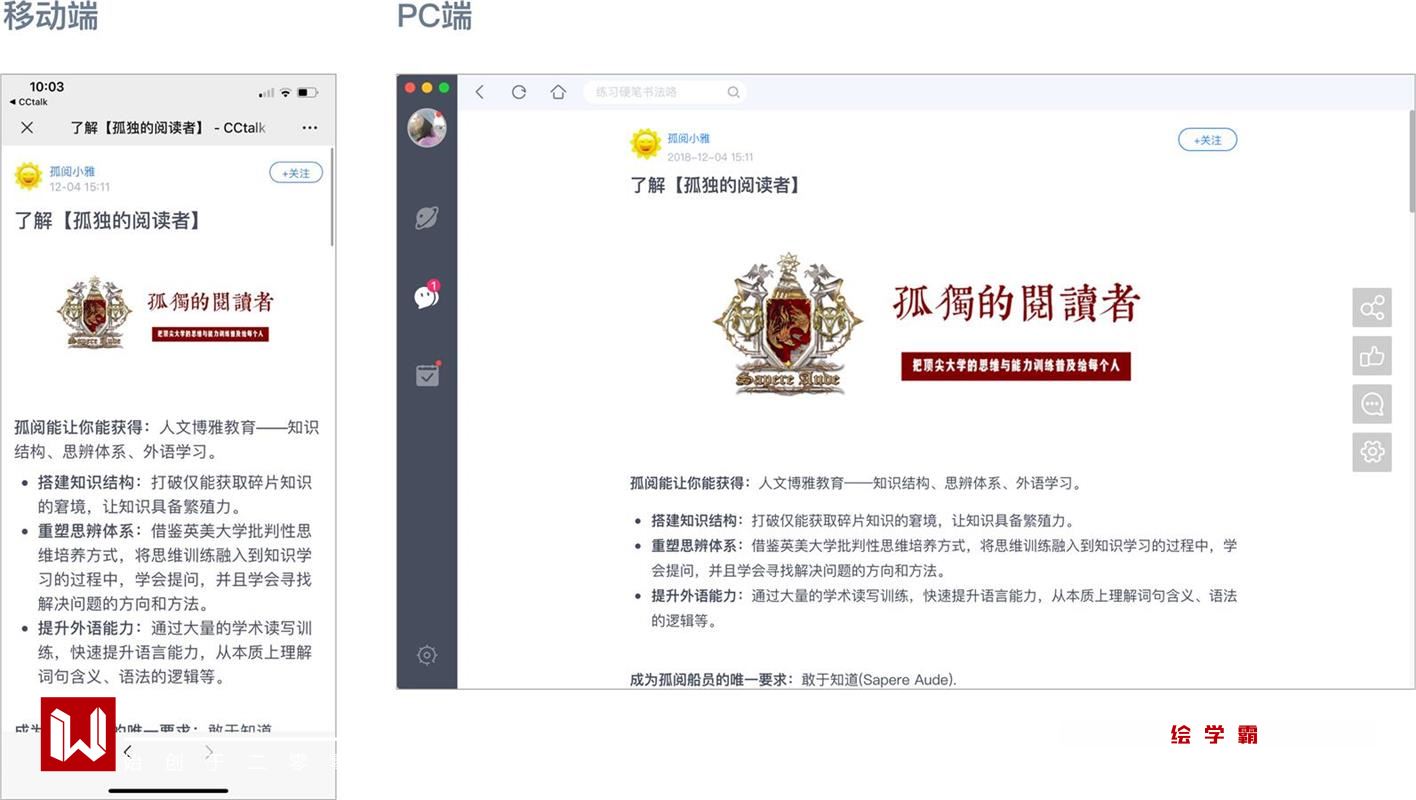Open the planet discover icon in sidebar
Image resolution: width=1416 pixels, height=800 pixels.
click(x=427, y=218)
